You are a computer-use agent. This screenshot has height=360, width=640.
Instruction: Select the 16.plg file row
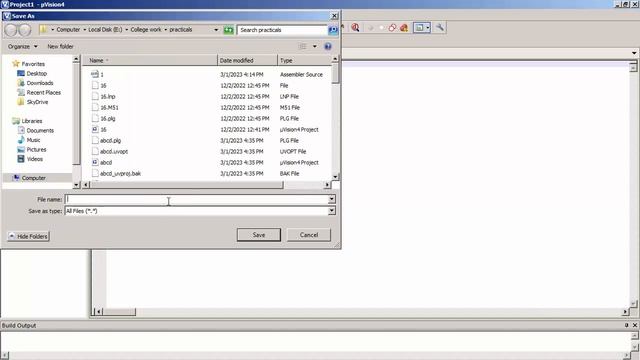pyautogui.click(x=207, y=118)
